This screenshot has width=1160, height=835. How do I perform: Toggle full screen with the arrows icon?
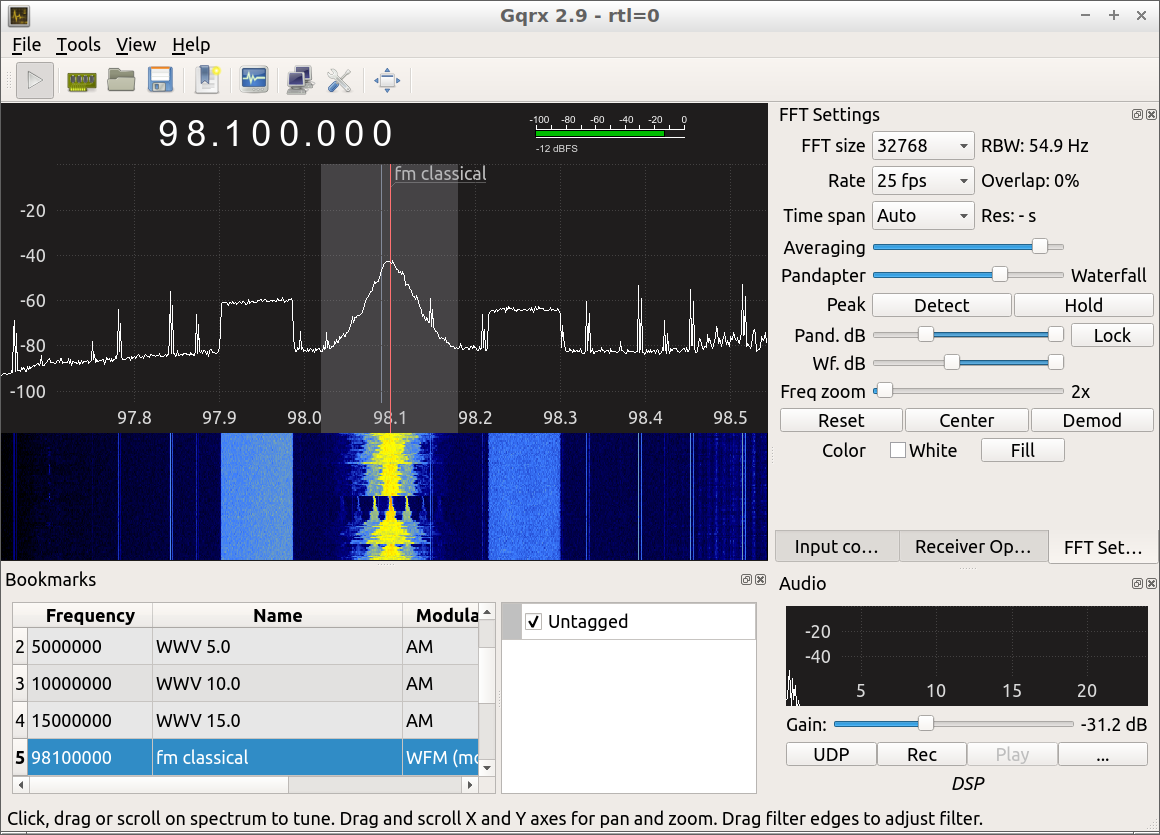pos(387,80)
